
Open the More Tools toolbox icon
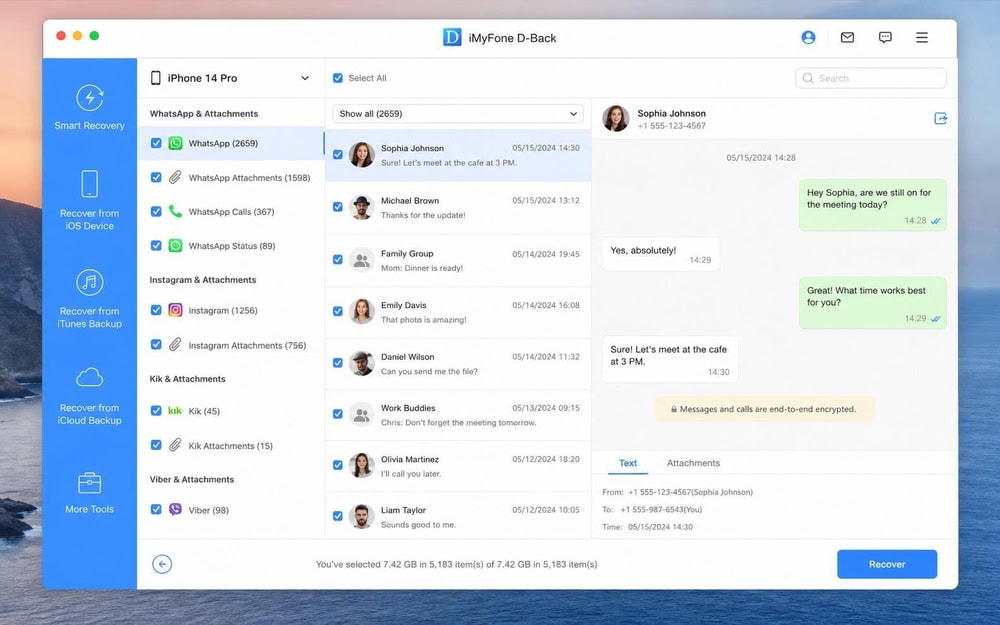coord(89,483)
